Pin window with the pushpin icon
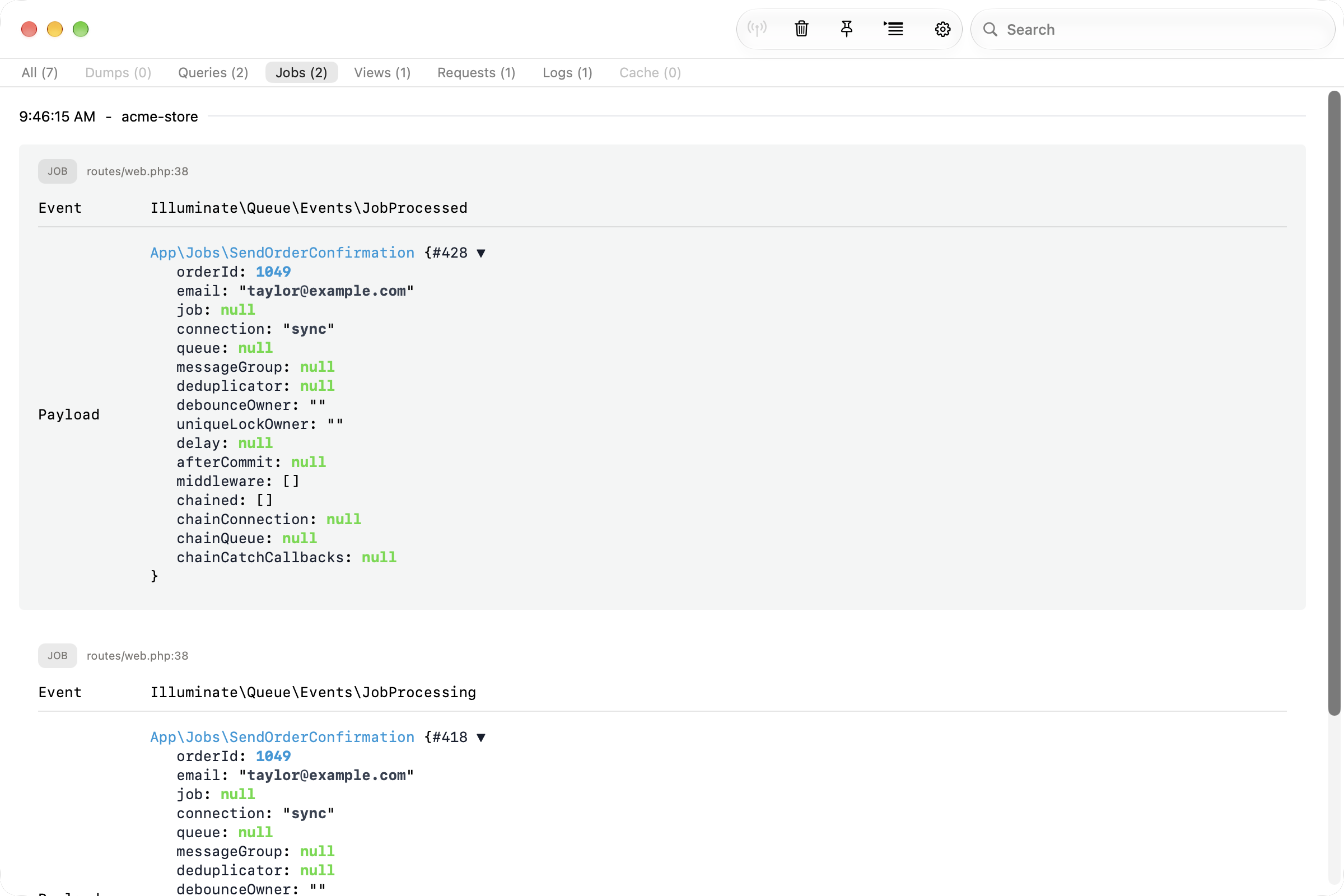This screenshot has height=896, width=1344. pos(846,29)
